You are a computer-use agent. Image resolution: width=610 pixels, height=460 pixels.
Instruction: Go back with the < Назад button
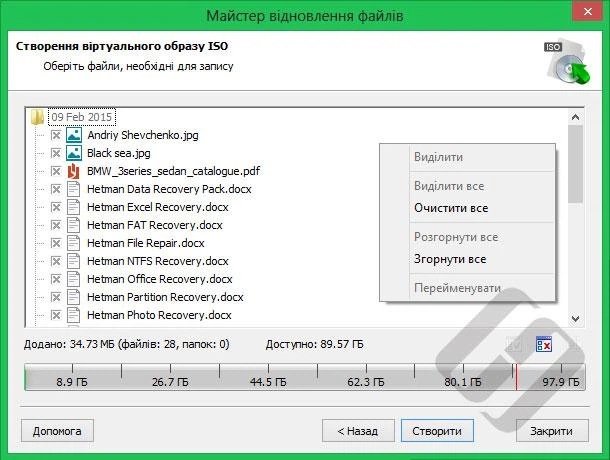point(358,431)
